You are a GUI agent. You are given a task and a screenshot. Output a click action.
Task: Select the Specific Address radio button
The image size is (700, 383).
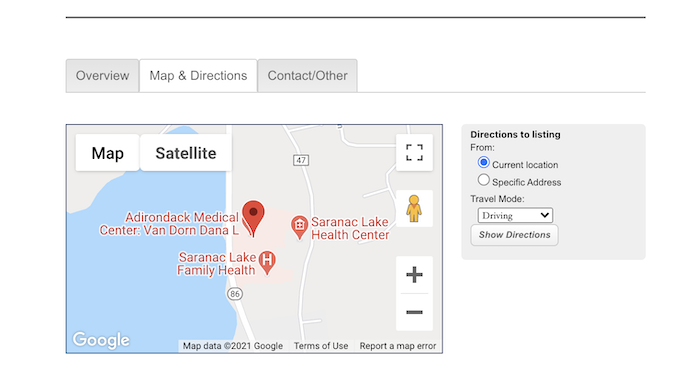(483, 180)
